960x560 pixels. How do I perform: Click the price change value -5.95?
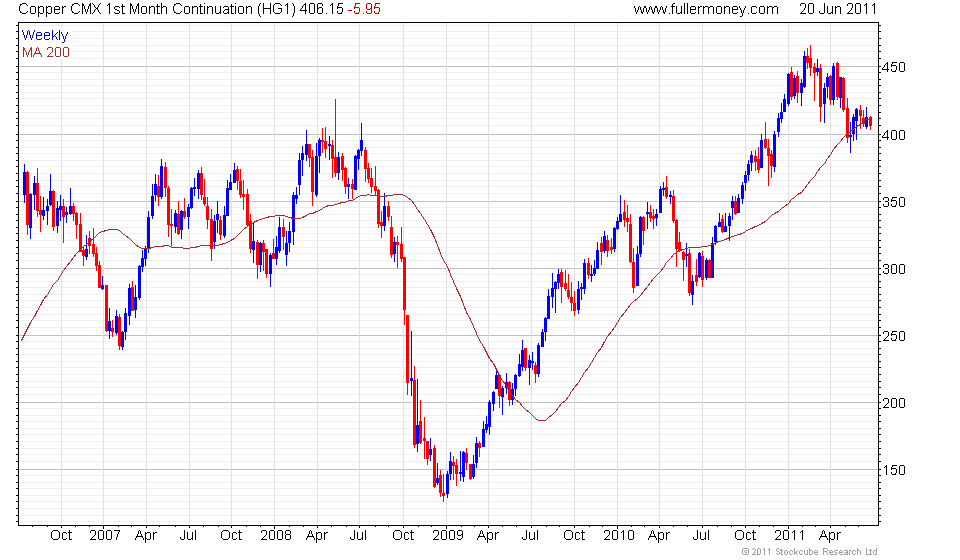coord(364,9)
